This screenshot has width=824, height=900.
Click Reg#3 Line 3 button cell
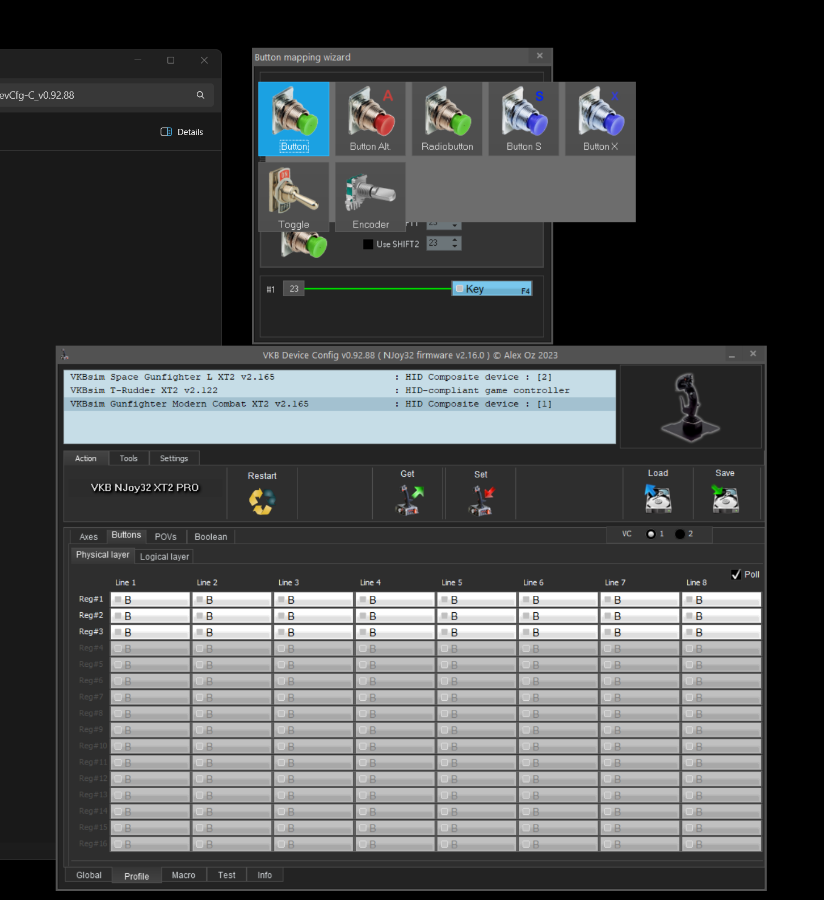[313, 633]
